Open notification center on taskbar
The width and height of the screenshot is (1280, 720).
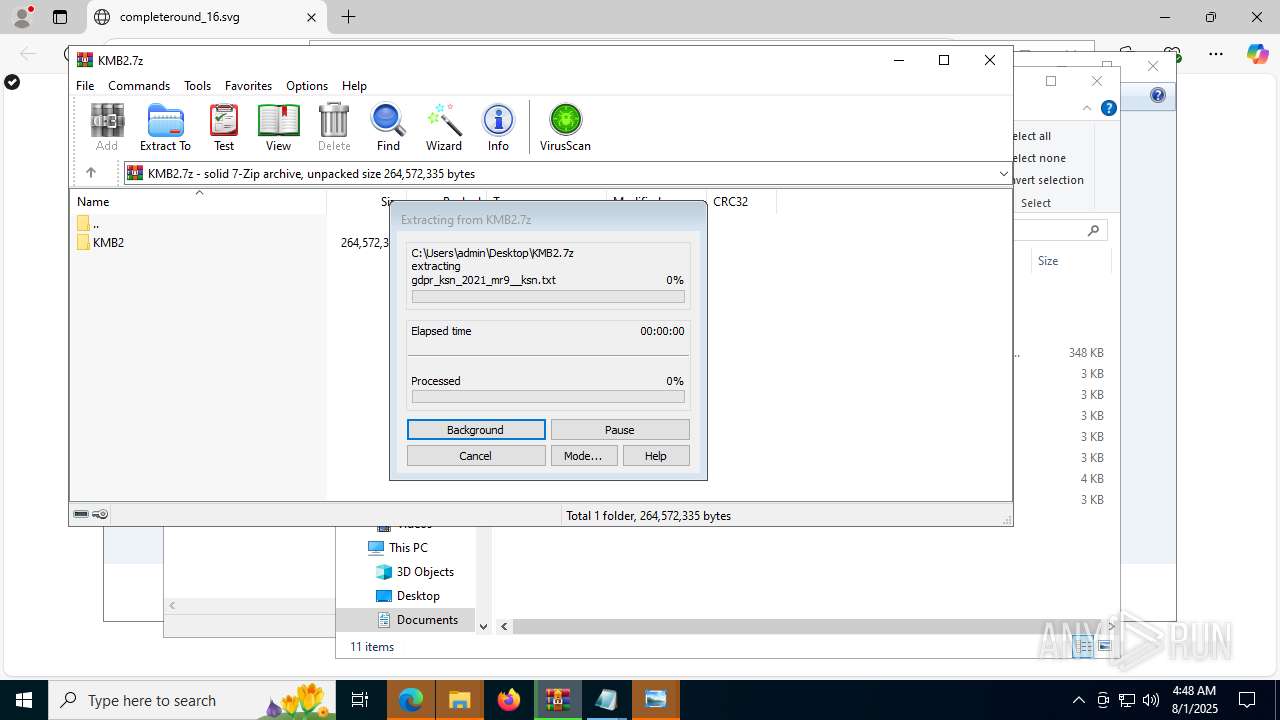[1247, 700]
